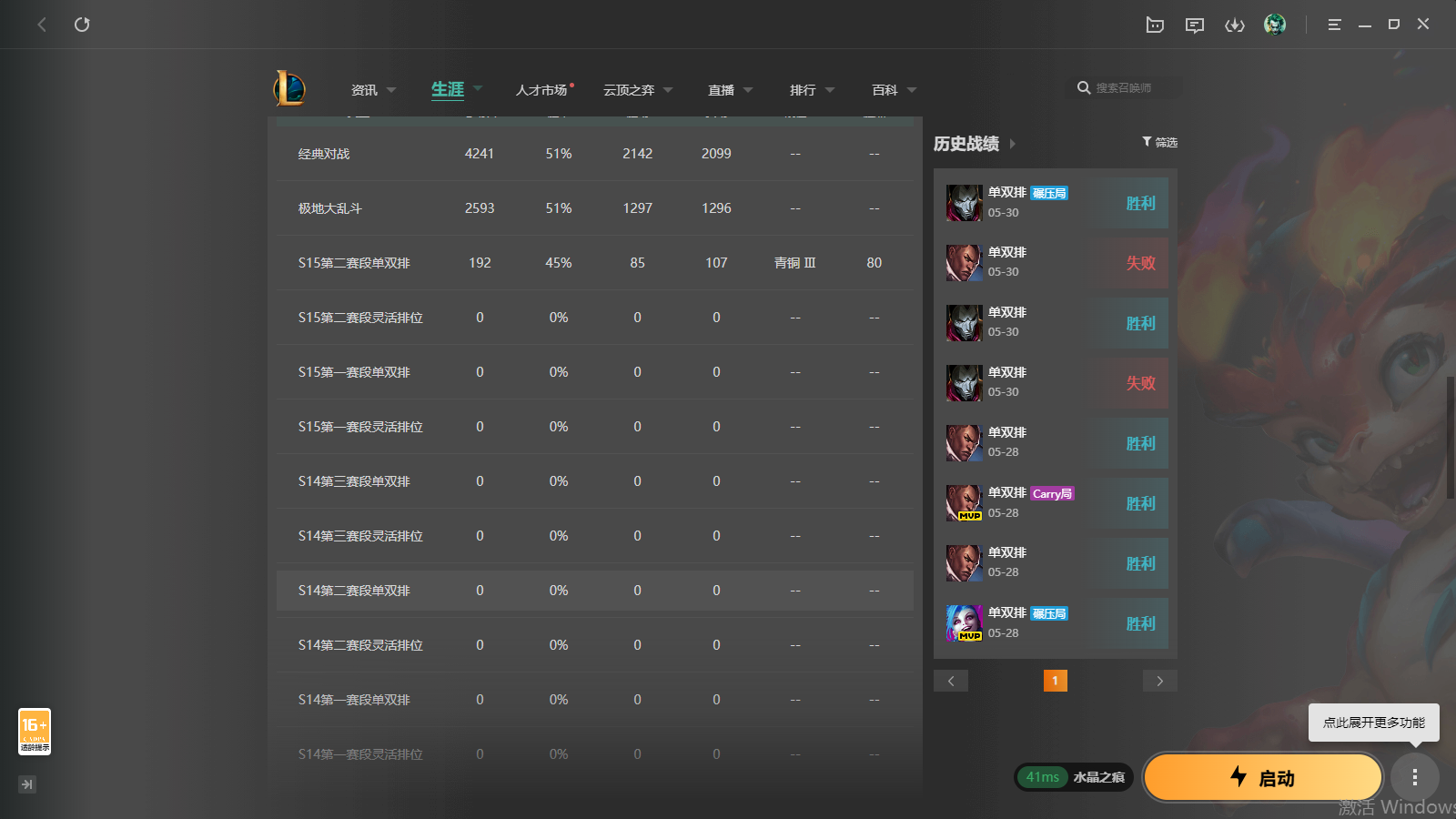Viewport: 1456px width, 819px height.
Task: Expand the 排行 dropdown menu
Action: click(830, 90)
